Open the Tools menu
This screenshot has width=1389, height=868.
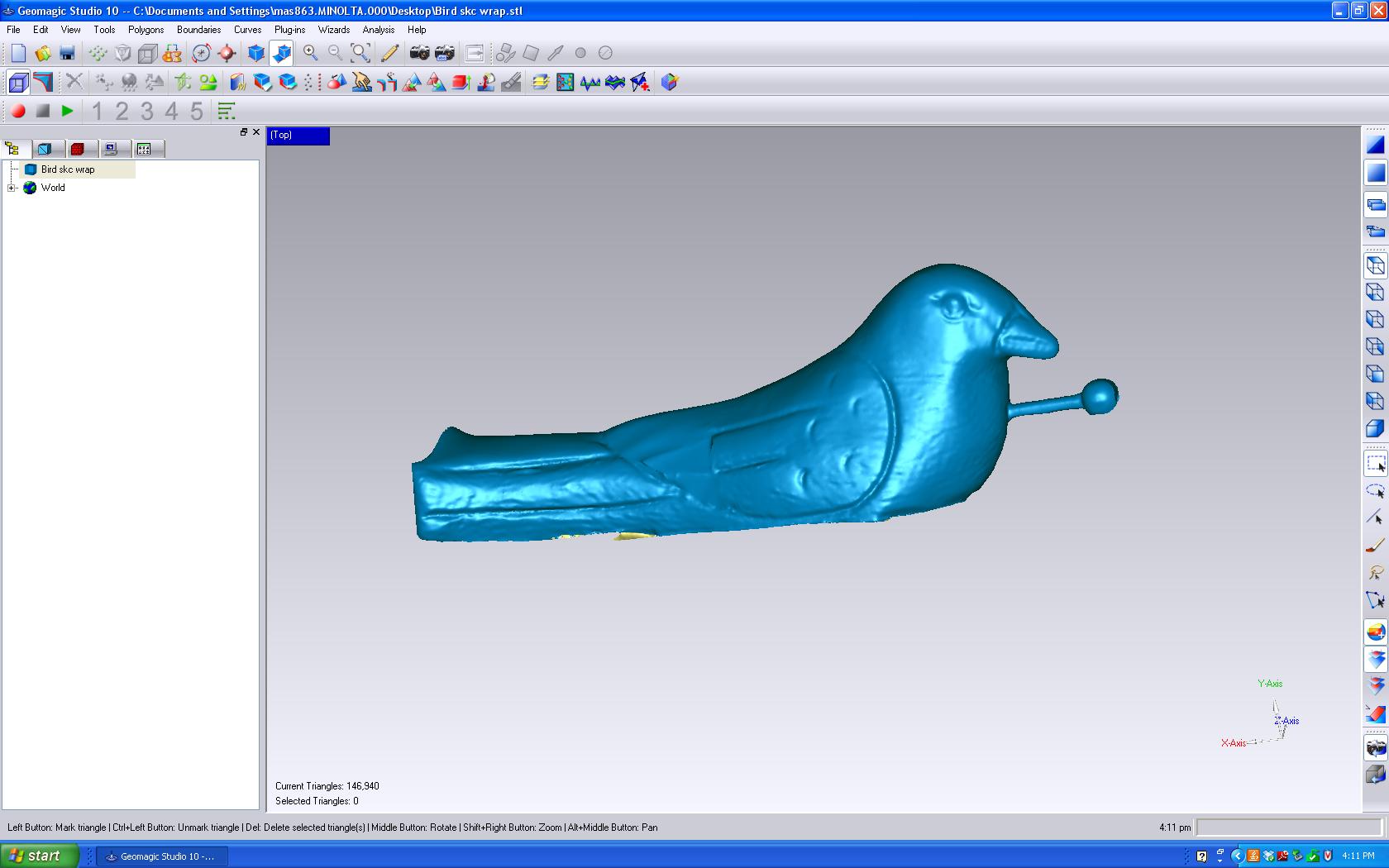(104, 29)
